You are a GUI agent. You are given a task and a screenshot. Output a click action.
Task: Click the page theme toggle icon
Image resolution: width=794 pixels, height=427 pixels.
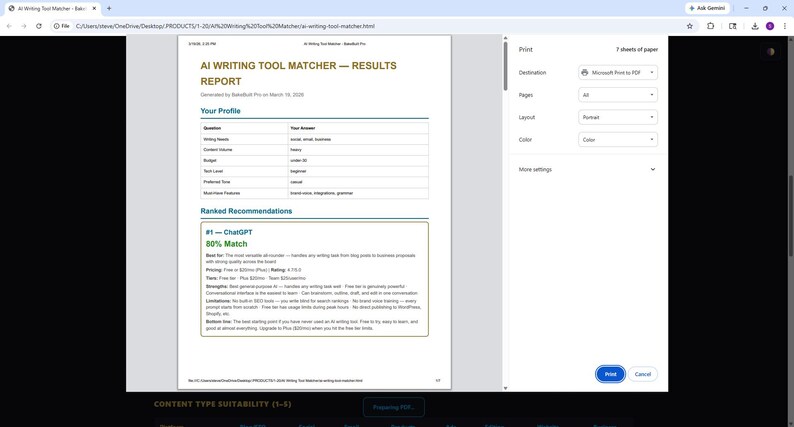(x=770, y=51)
